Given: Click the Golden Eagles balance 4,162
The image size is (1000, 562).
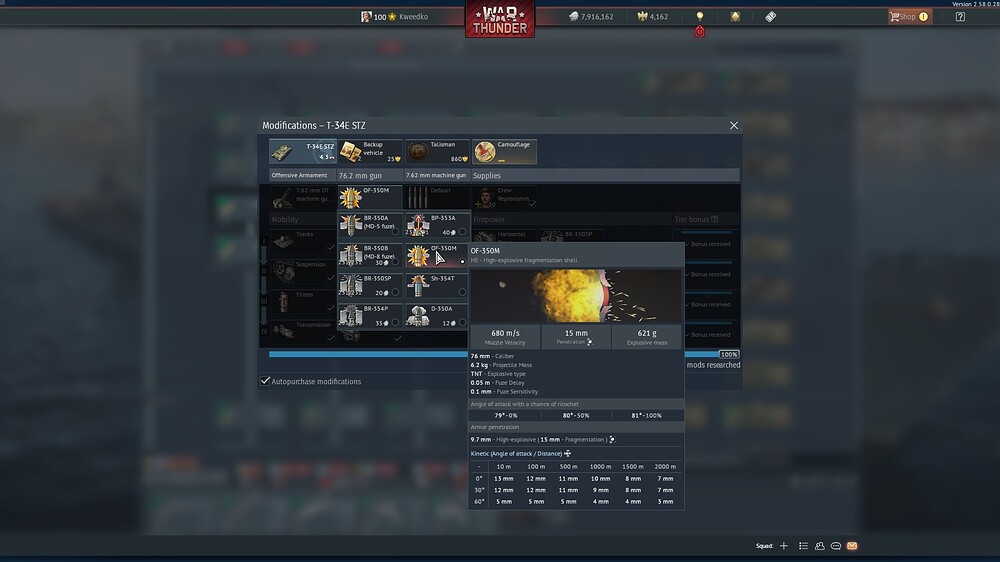Looking at the screenshot, I should [x=652, y=17].
